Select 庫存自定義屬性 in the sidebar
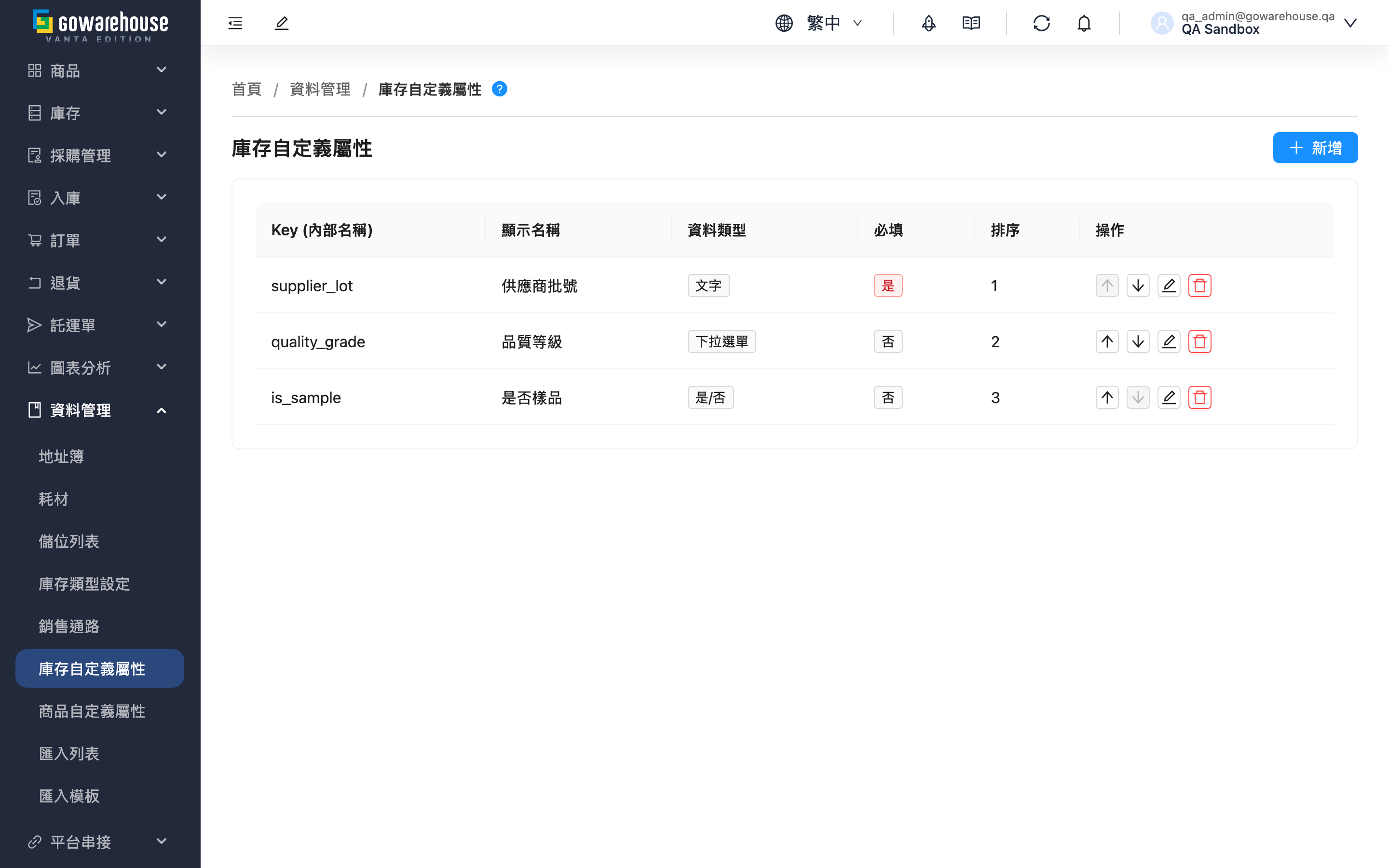This screenshot has width=1389, height=868. 100,669
